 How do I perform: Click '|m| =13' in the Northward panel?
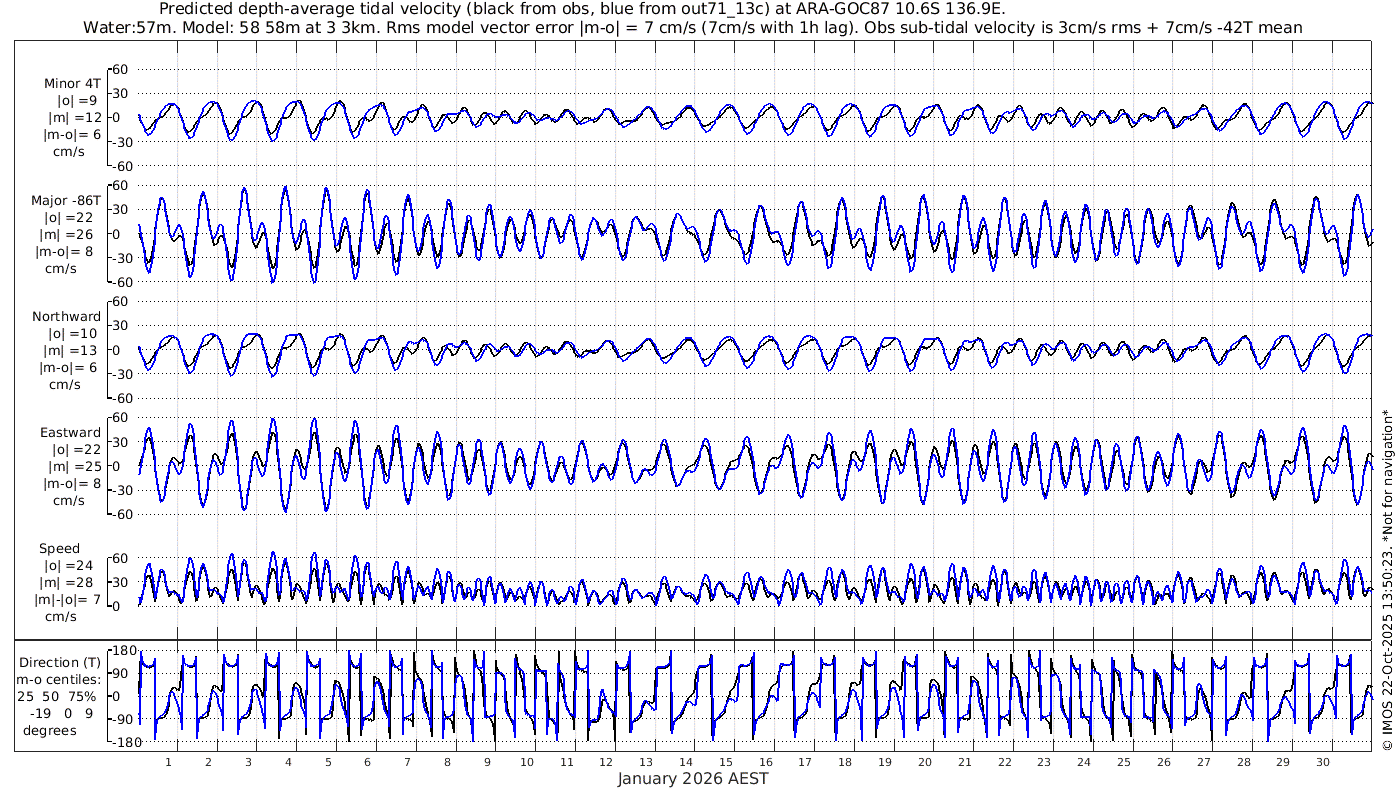[x=72, y=351]
